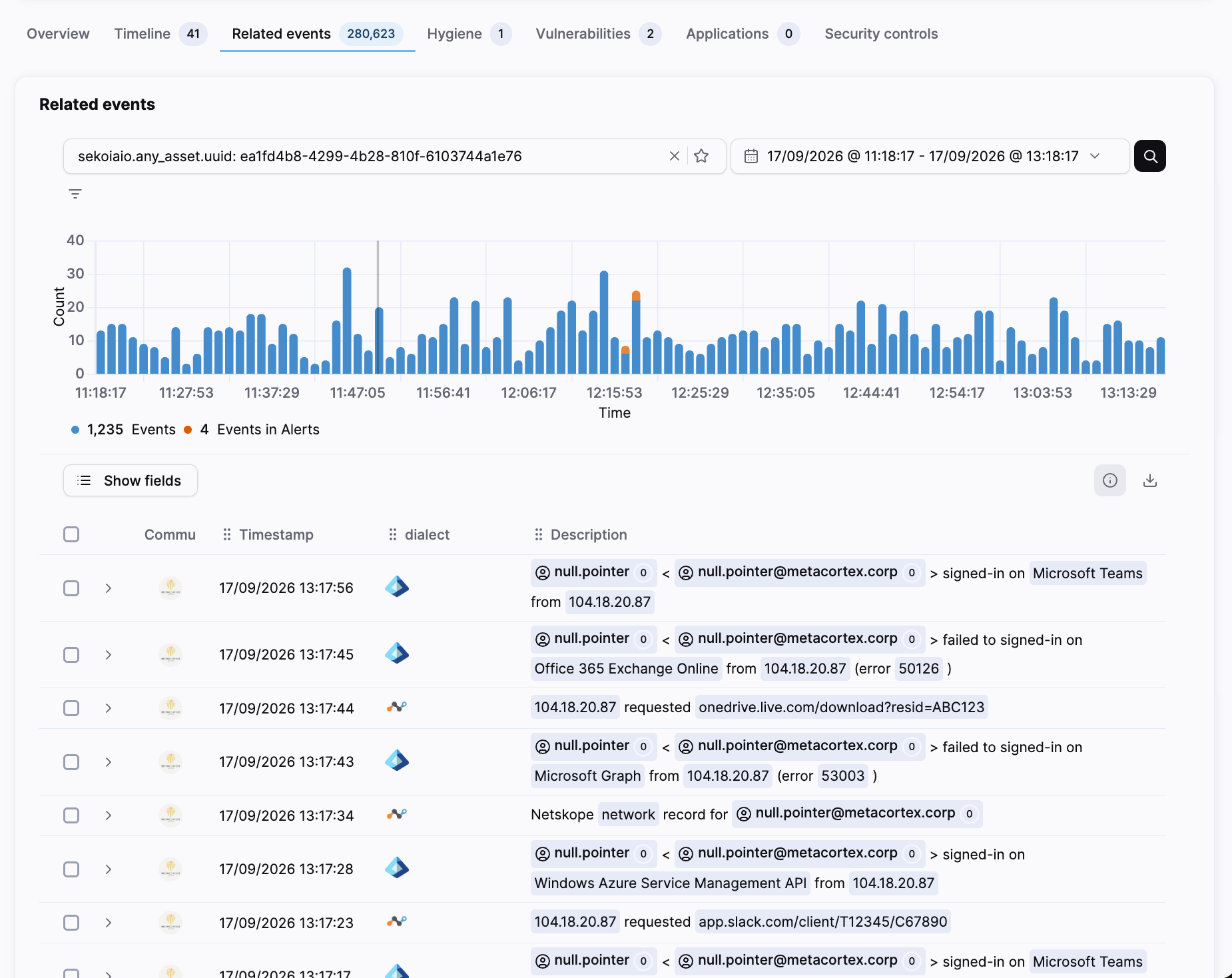This screenshot has height=978, width=1232.
Task: Click community avatar icon on 13:17:45 row
Action: [170, 654]
